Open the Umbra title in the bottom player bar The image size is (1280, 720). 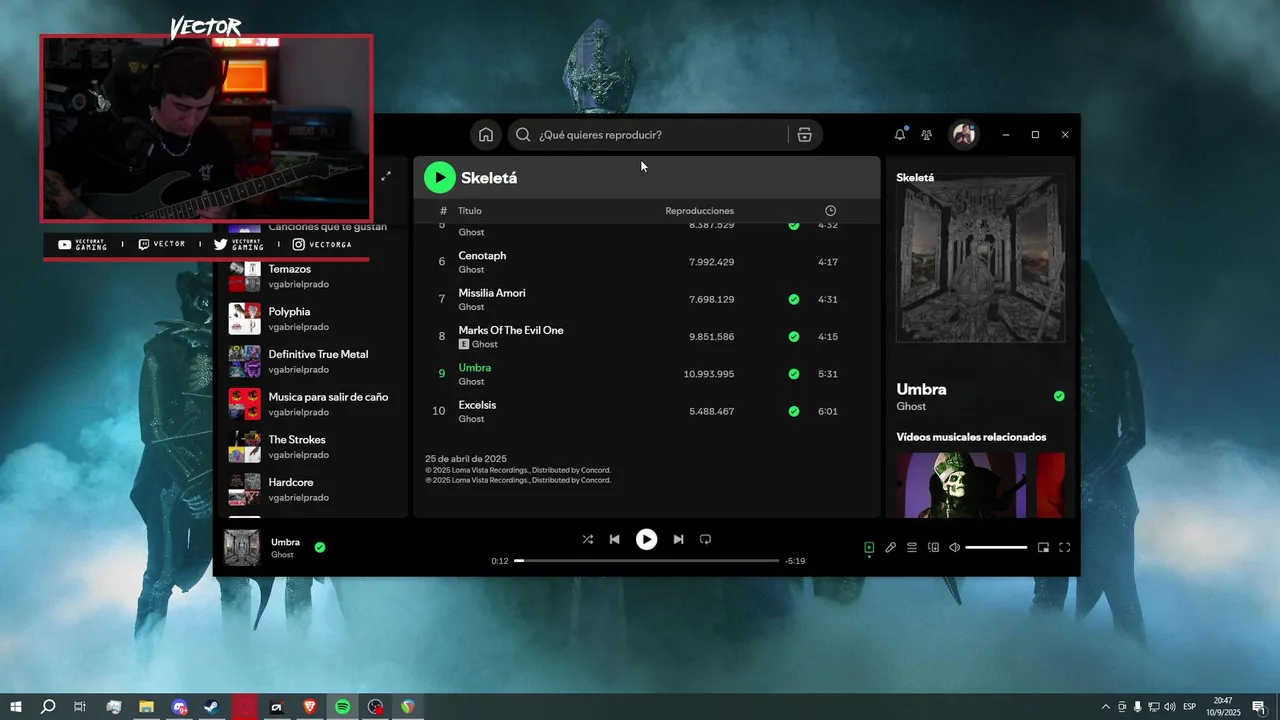click(x=285, y=542)
